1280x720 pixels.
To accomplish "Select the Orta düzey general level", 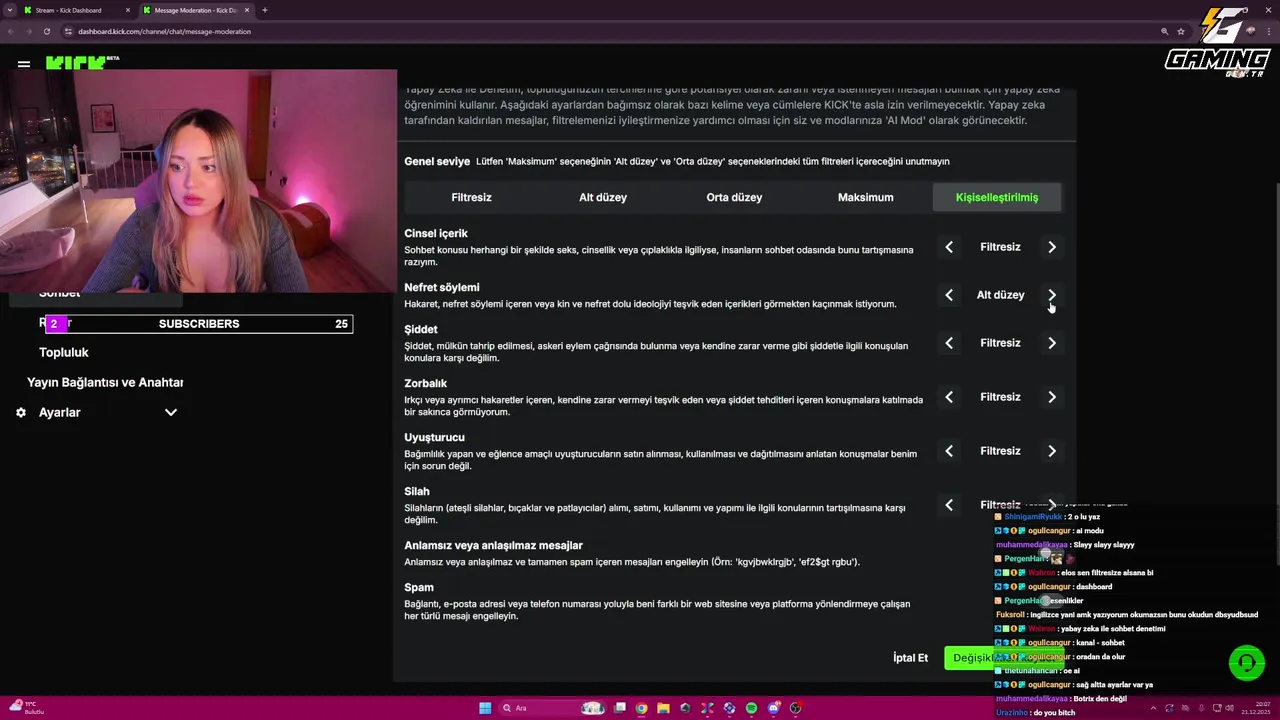I will [x=734, y=197].
